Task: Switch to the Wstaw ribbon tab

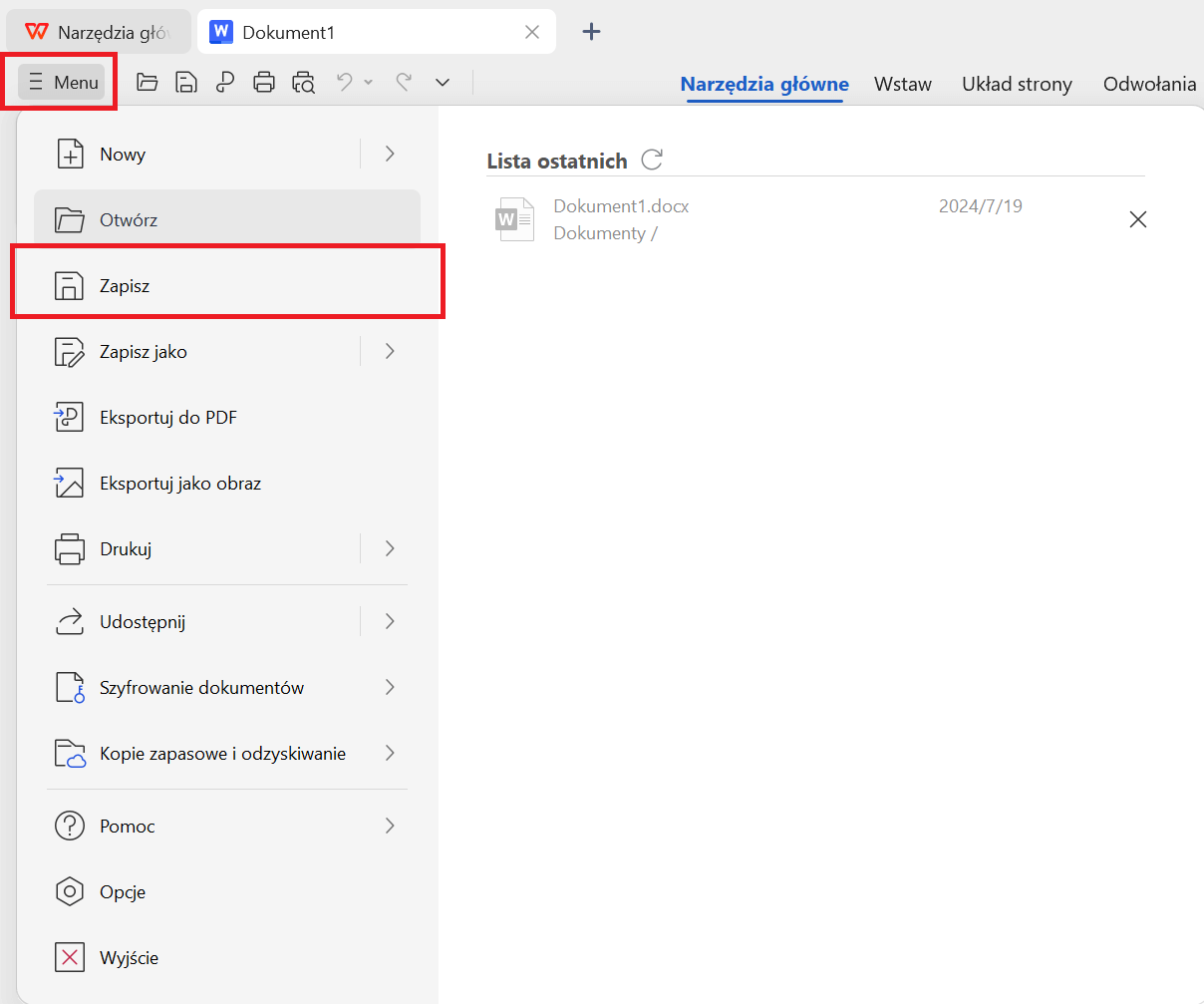Action: [x=902, y=84]
